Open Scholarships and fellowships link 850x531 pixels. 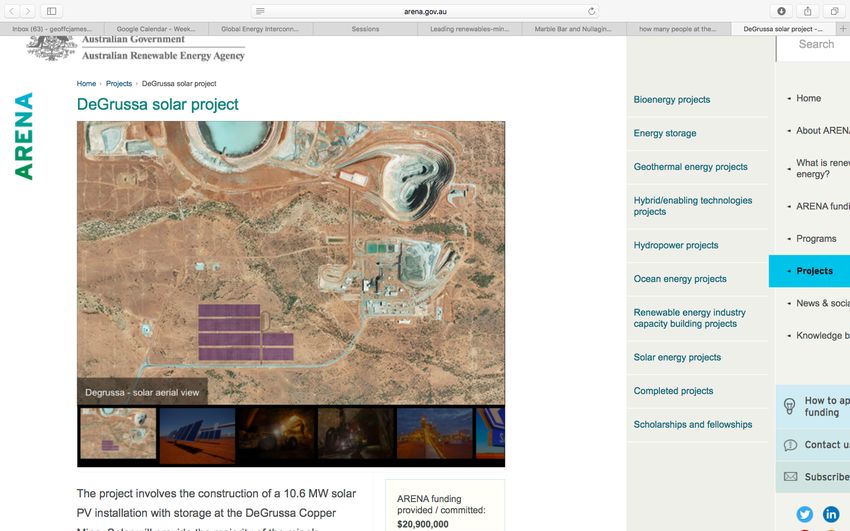pyautogui.click(x=693, y=425)
